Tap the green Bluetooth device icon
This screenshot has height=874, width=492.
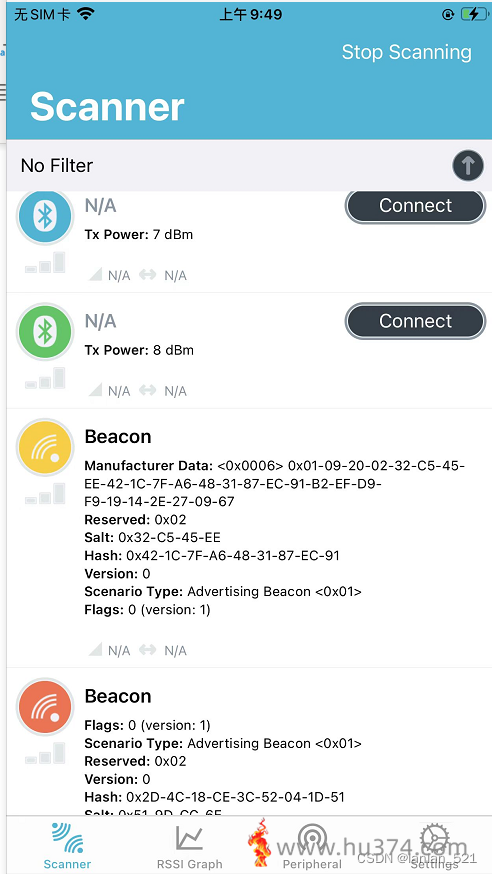(45, 332)
